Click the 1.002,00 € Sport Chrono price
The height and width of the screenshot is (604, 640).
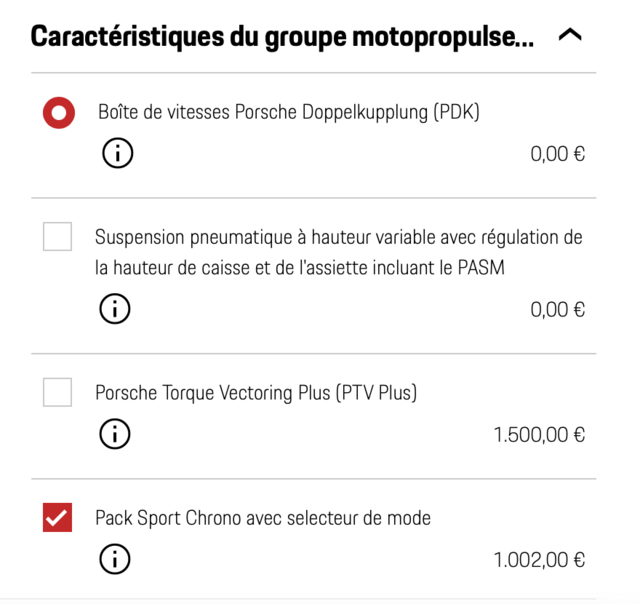pos(539,560)
